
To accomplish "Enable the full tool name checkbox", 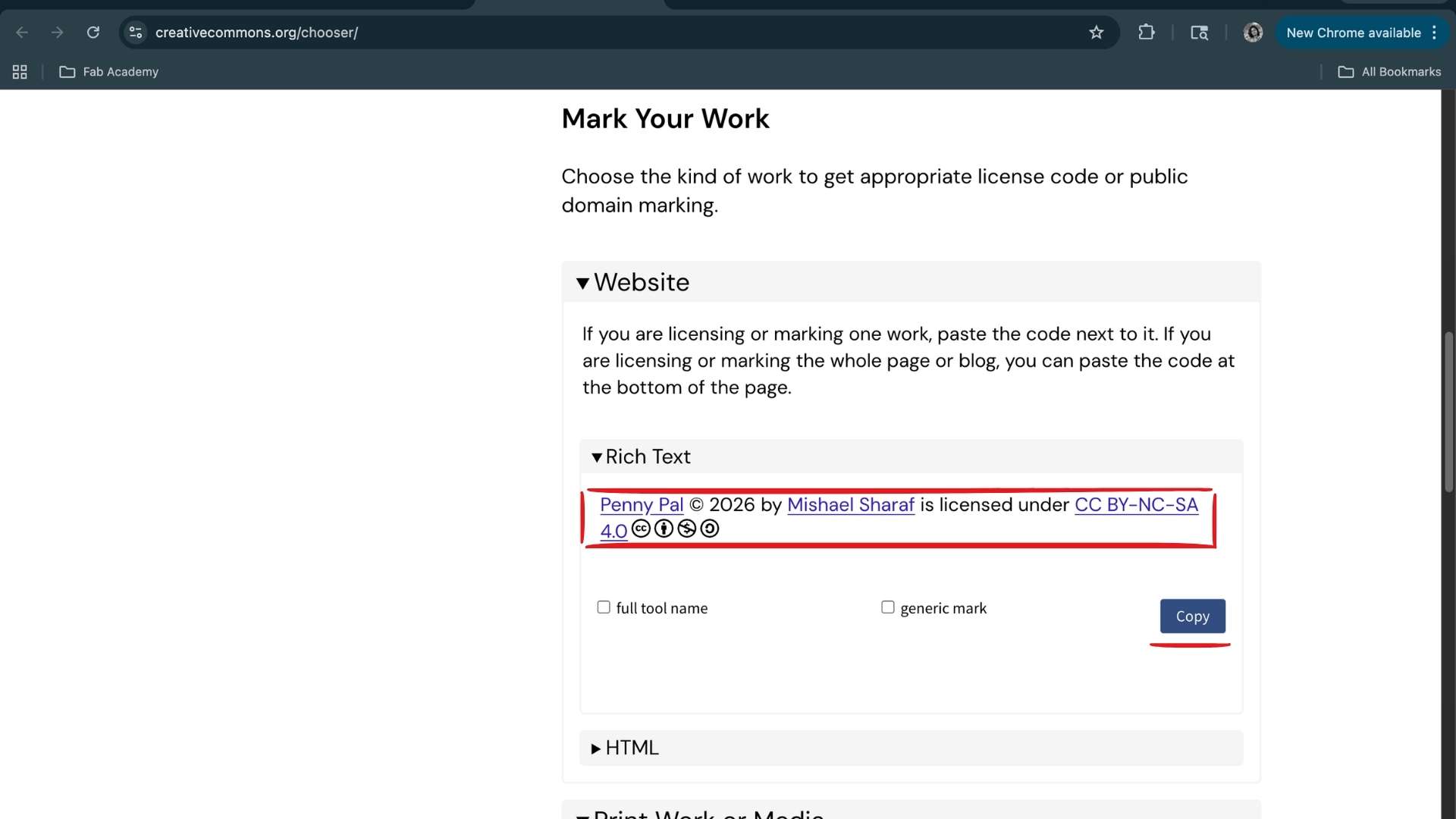I will pos(604,607).
